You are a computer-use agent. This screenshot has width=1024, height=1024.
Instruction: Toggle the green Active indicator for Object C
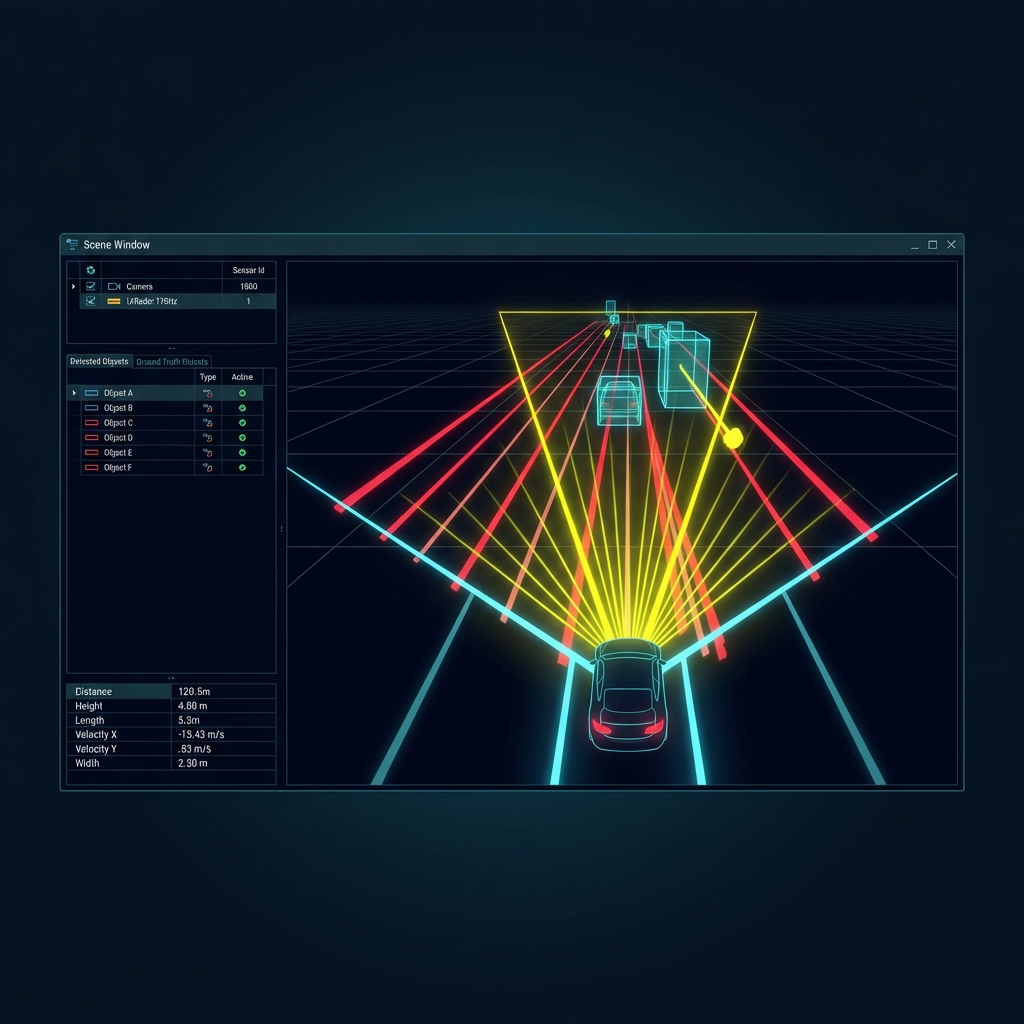click(x=242, y=423)
